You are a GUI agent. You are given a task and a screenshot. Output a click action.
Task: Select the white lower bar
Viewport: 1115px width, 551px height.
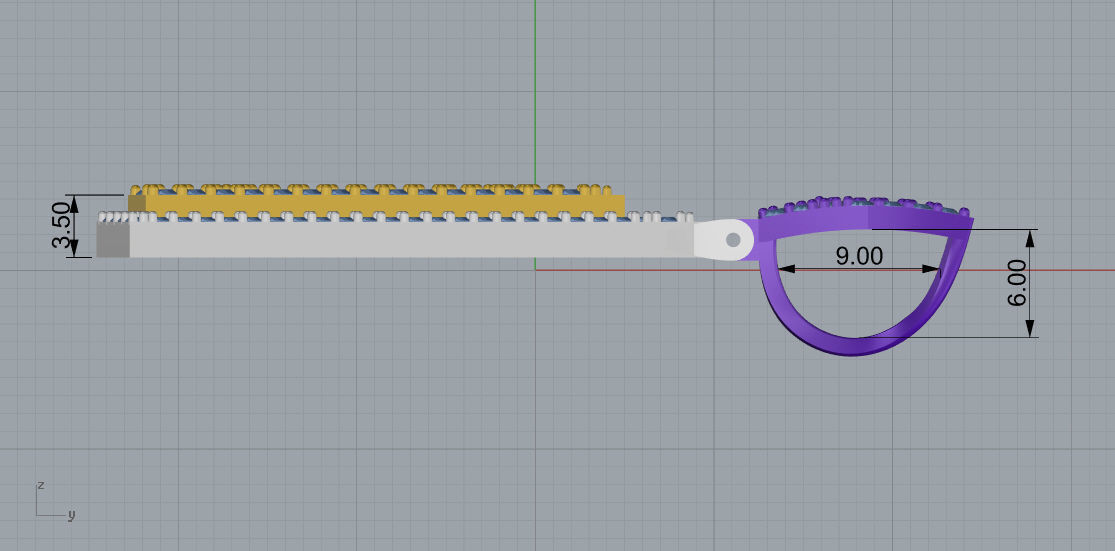395,238
